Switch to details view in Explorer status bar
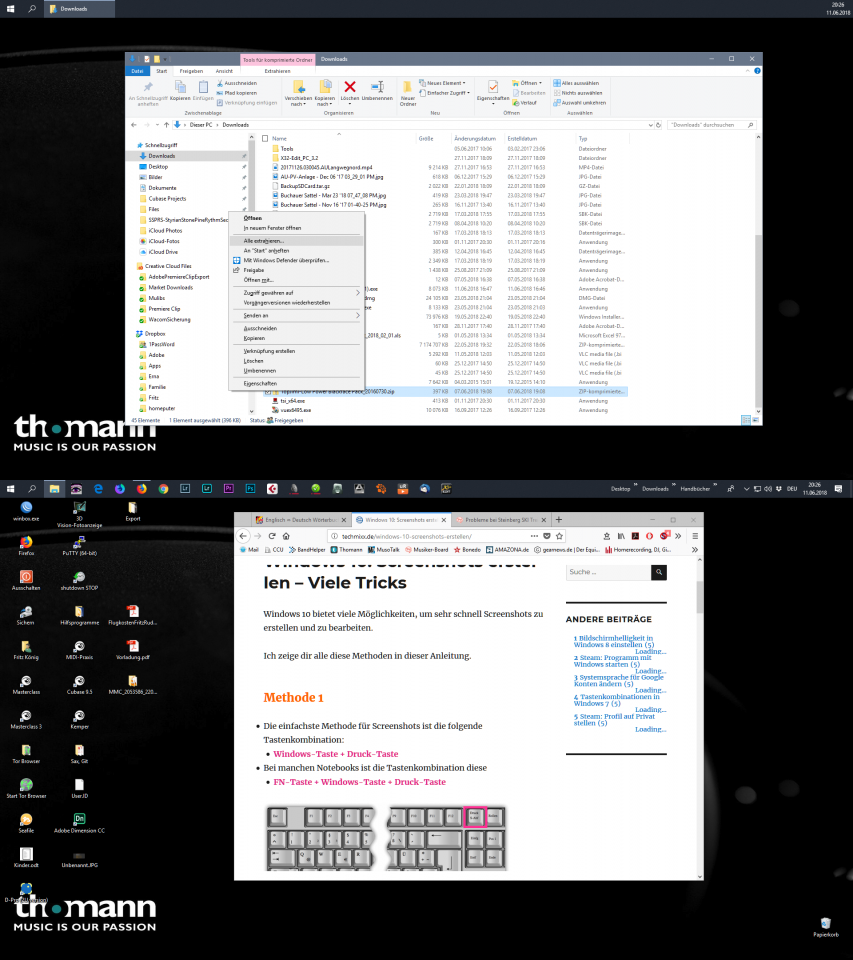853x960 pixels. coord(745,420)
